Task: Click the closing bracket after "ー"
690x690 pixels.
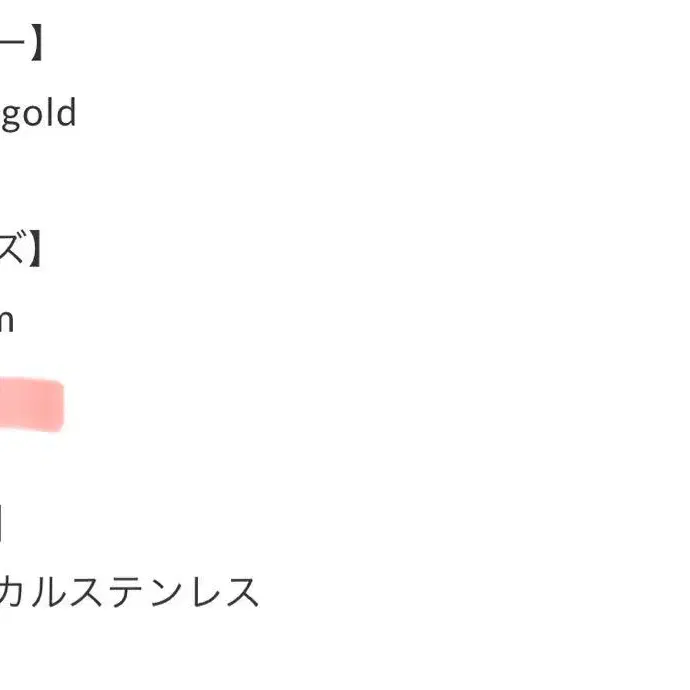Action: point(37,43)
